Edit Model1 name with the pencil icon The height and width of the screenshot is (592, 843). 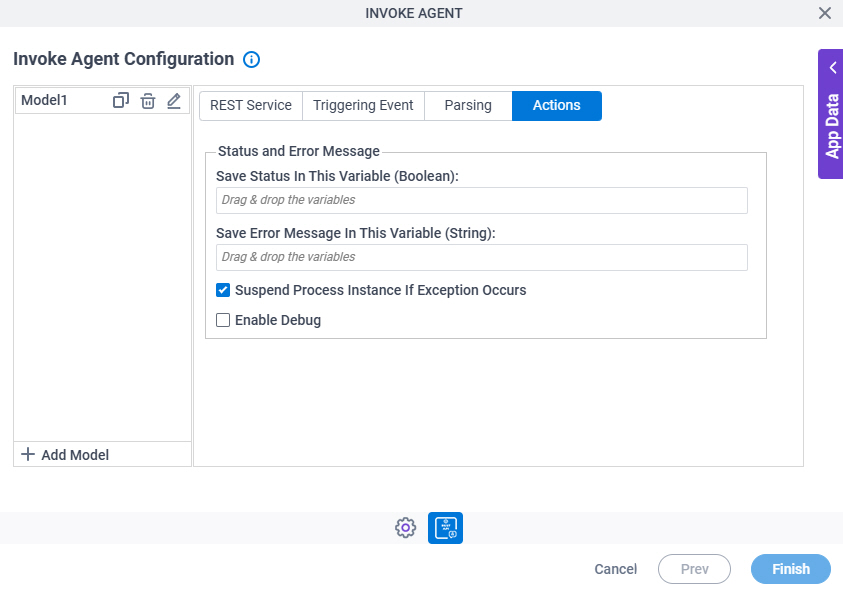pyautogui.click(x=174, y=101)
